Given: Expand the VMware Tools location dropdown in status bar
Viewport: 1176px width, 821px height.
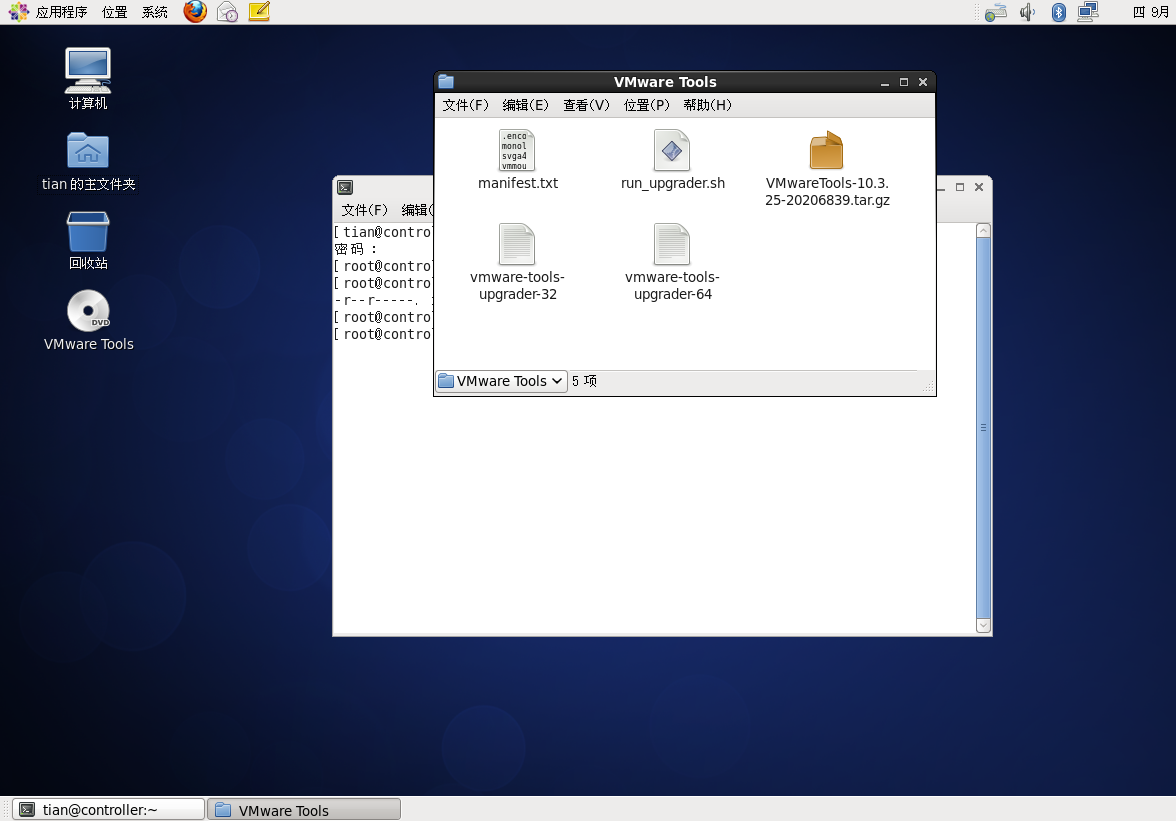Looking at the screenshot, I should click(x=501, y=382).
